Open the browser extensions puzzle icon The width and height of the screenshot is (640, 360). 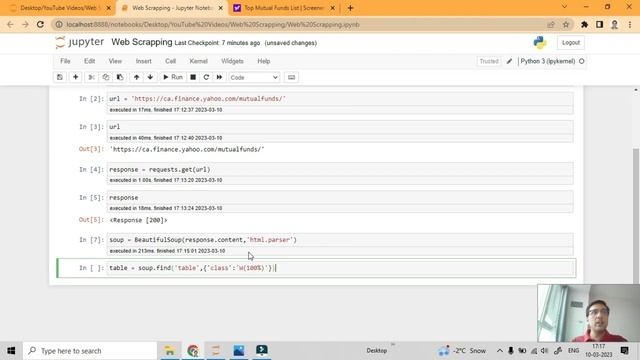point(584,24)
